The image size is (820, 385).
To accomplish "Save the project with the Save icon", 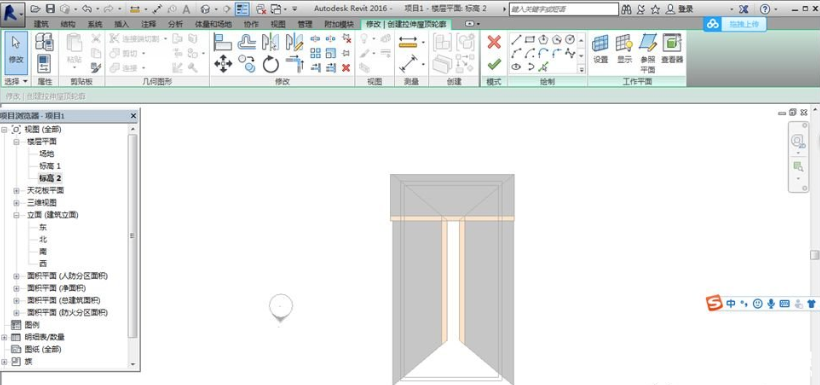I will [x=50, y=9].
